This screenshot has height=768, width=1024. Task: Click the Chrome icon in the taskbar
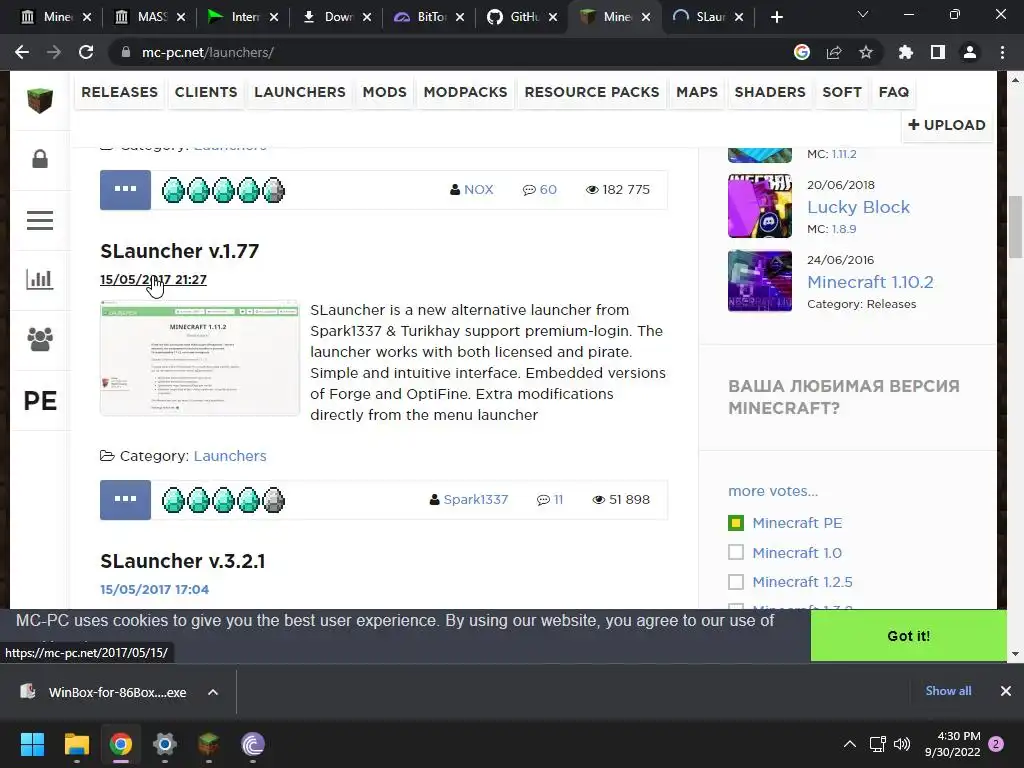121,744
